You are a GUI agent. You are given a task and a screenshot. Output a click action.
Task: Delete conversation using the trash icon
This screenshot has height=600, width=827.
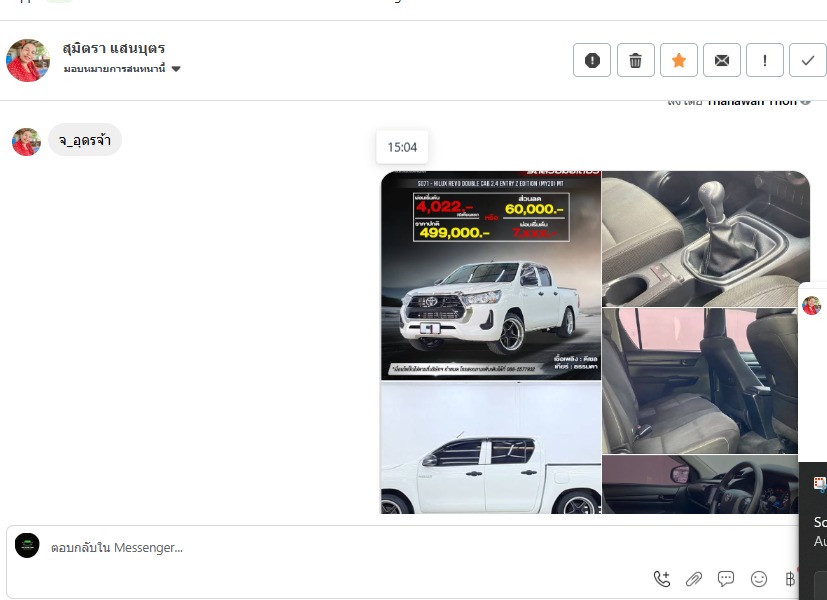point(636,60)
